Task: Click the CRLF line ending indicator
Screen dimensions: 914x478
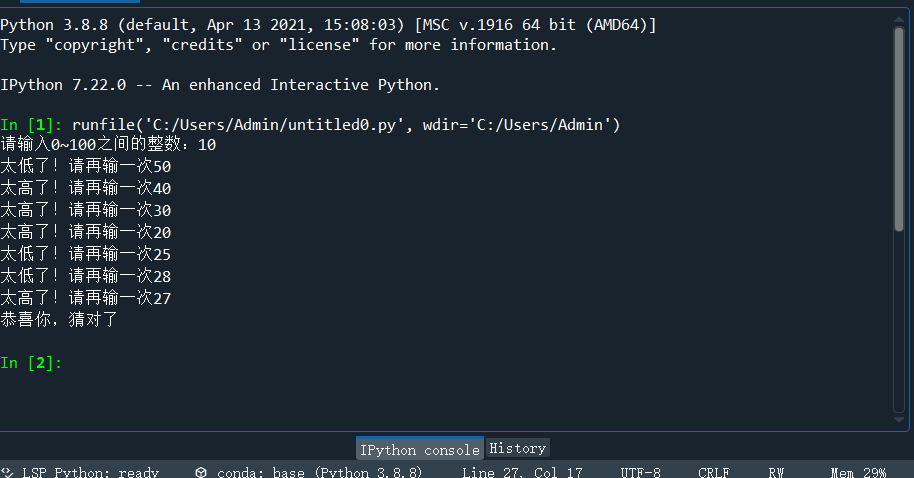Action: (x=713, y=472)
